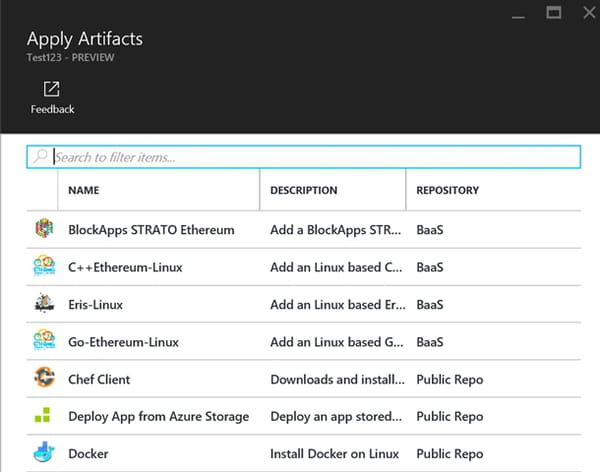Click Public Repo in the Chef Client row
This screenshot has height=472, width=600.
click(x=450, y=379)
